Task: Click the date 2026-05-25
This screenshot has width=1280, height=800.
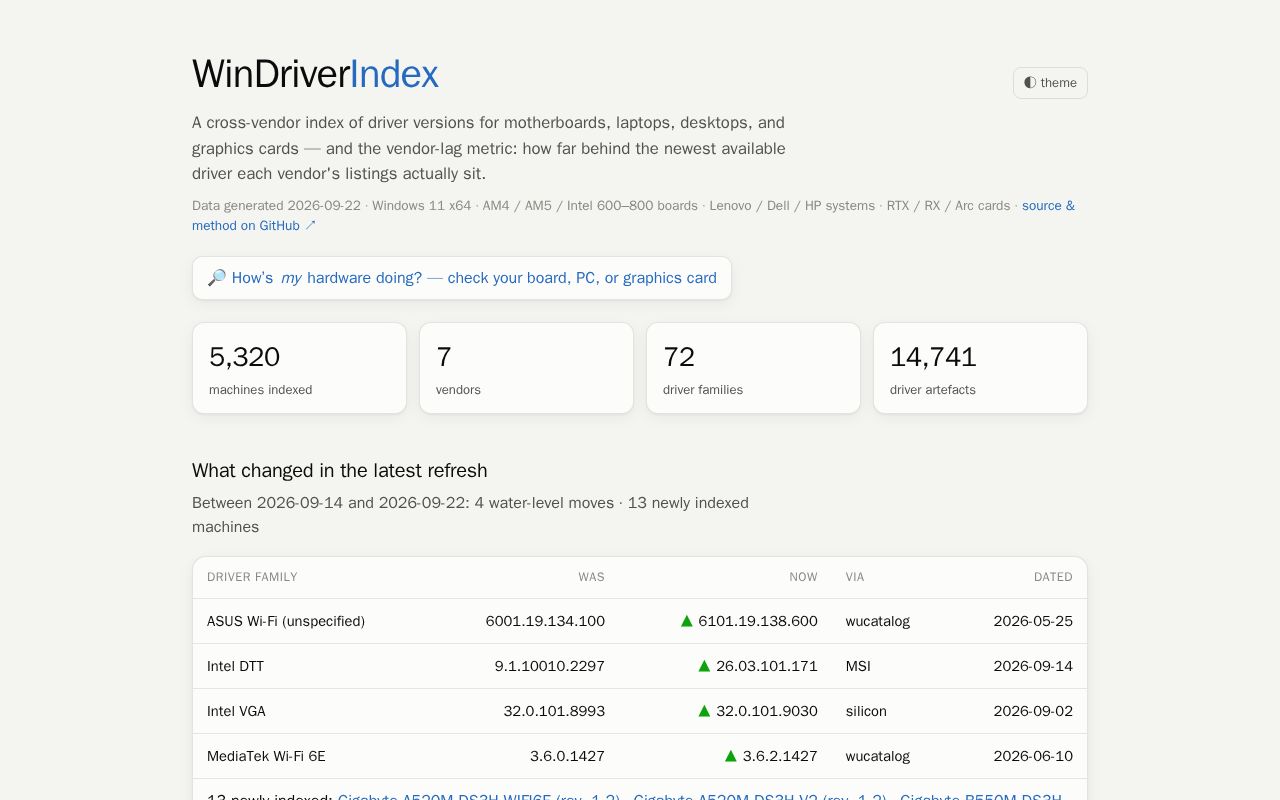Action: pyautogui.click(x=1033, y=621)
